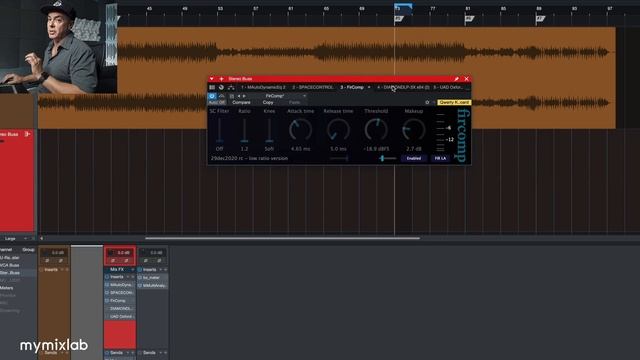Adjust the SC Filter slider
Viewport: 640px width, 360px height.
(220, 130)
